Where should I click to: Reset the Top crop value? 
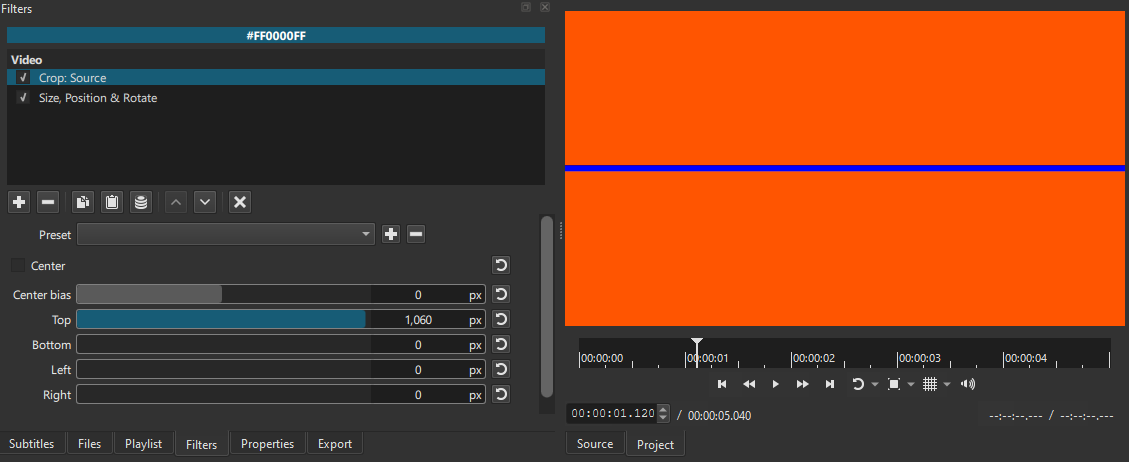[x=501, y=320]
